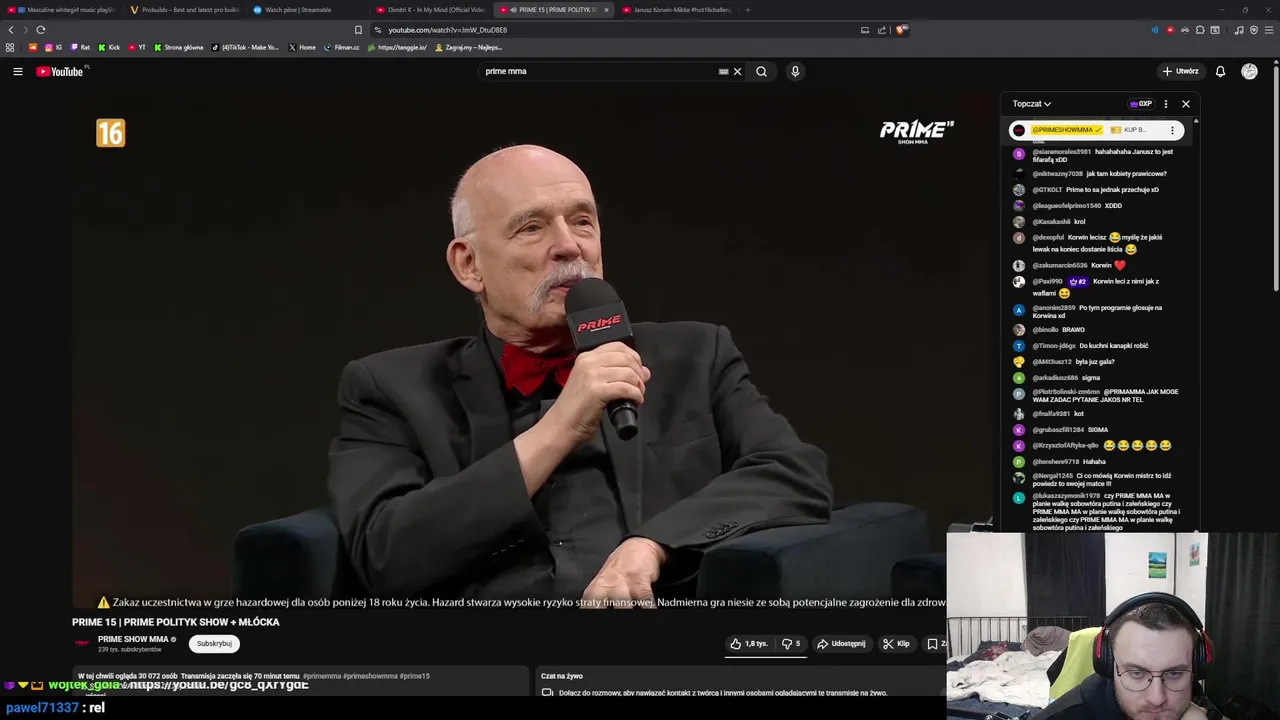This screenshot has width=1280, height=720.
Task: Open live chat three-dot options menu
Action: pos(1165,104)
